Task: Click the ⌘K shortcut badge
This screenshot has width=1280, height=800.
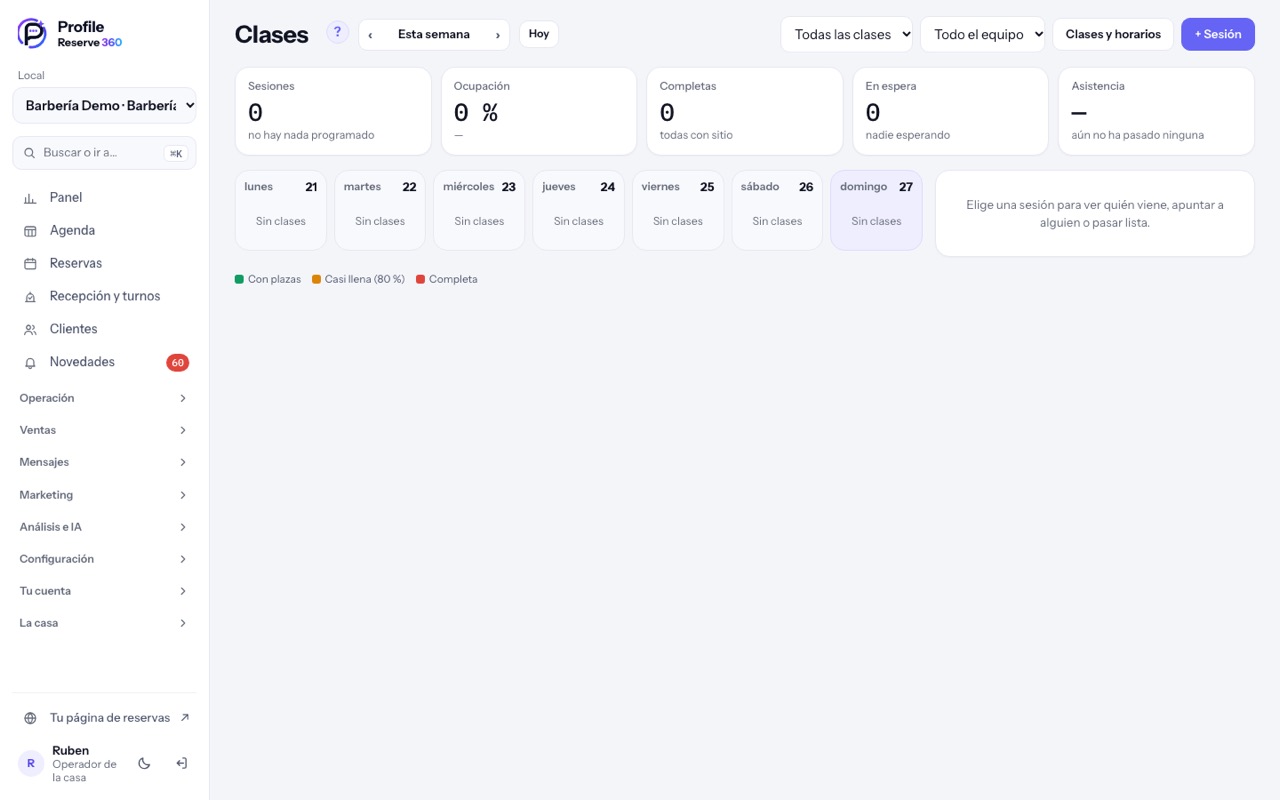Action: coord(176,153)
